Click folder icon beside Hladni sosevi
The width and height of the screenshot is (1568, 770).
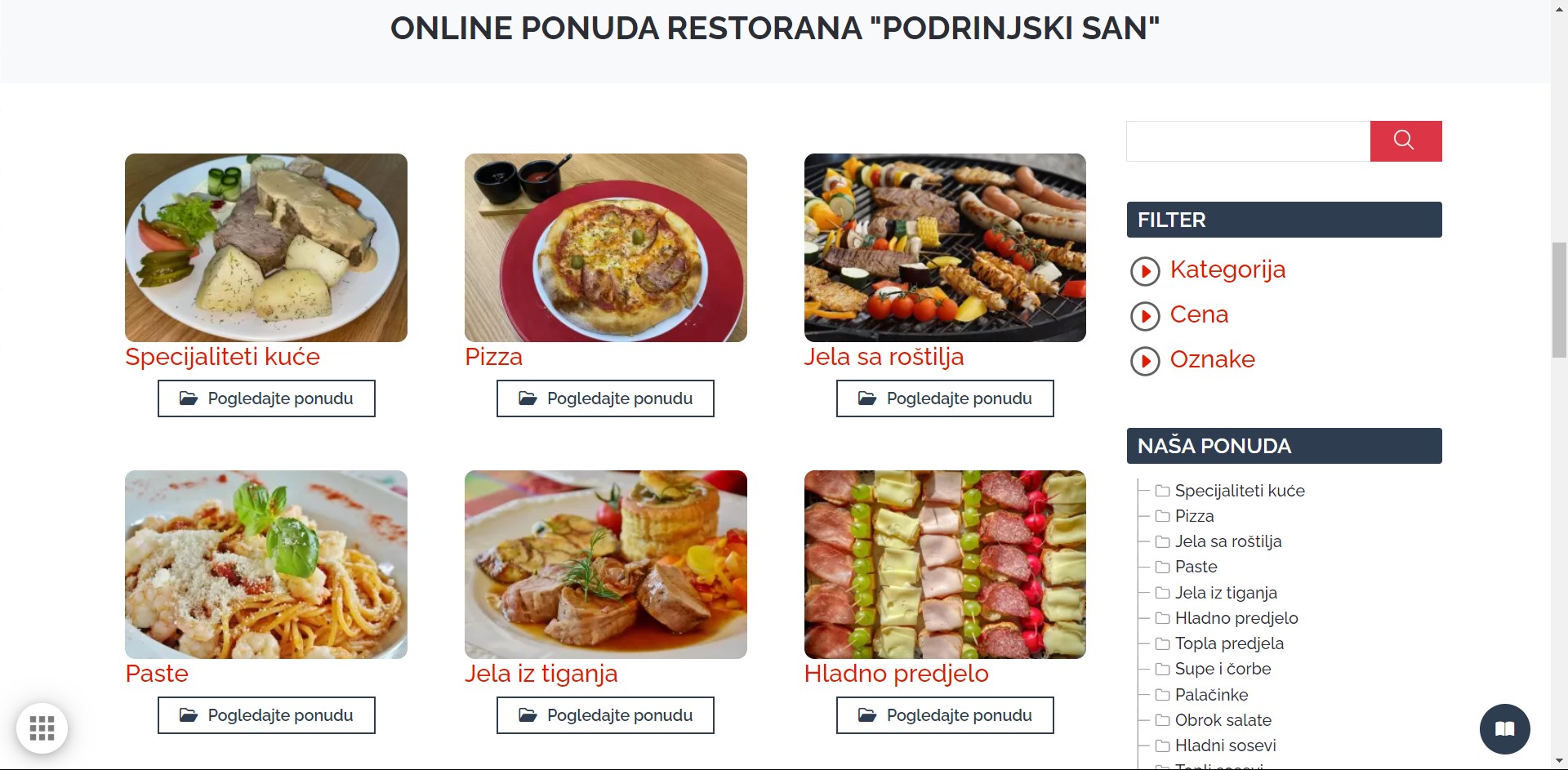click(1162, 746)
